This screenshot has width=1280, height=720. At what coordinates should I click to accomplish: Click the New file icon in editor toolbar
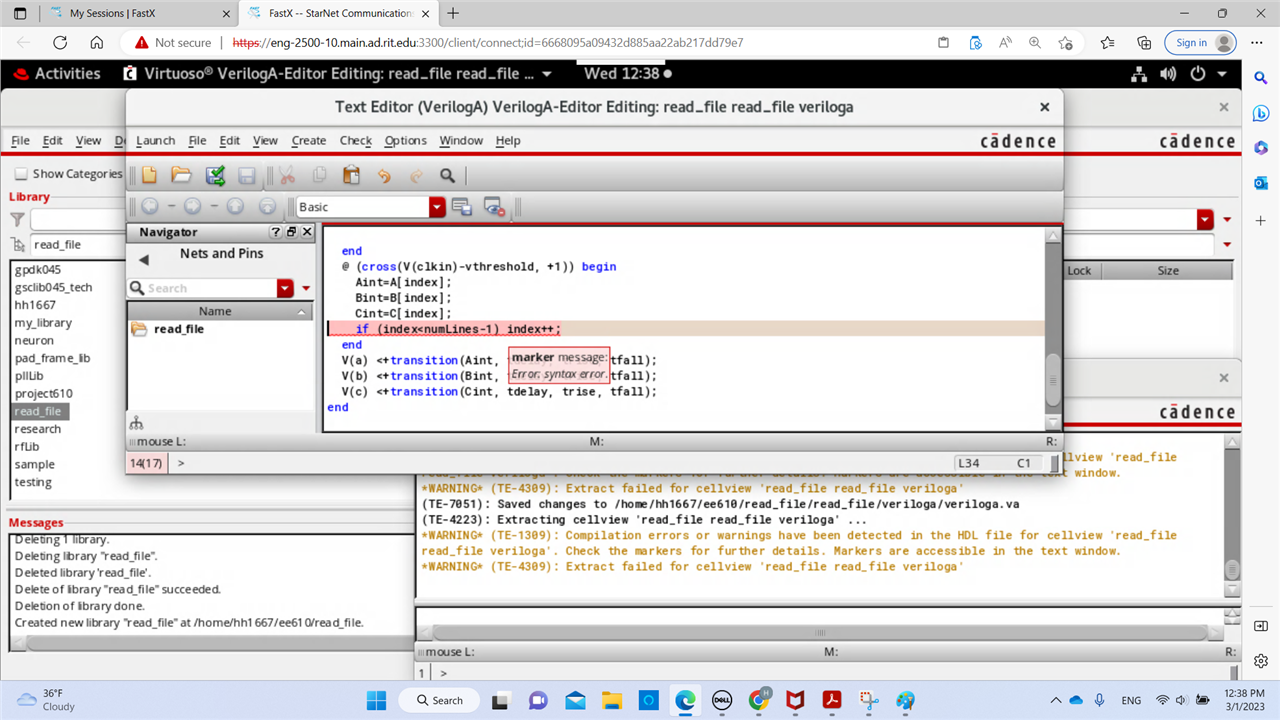click(x=149, y=176)
